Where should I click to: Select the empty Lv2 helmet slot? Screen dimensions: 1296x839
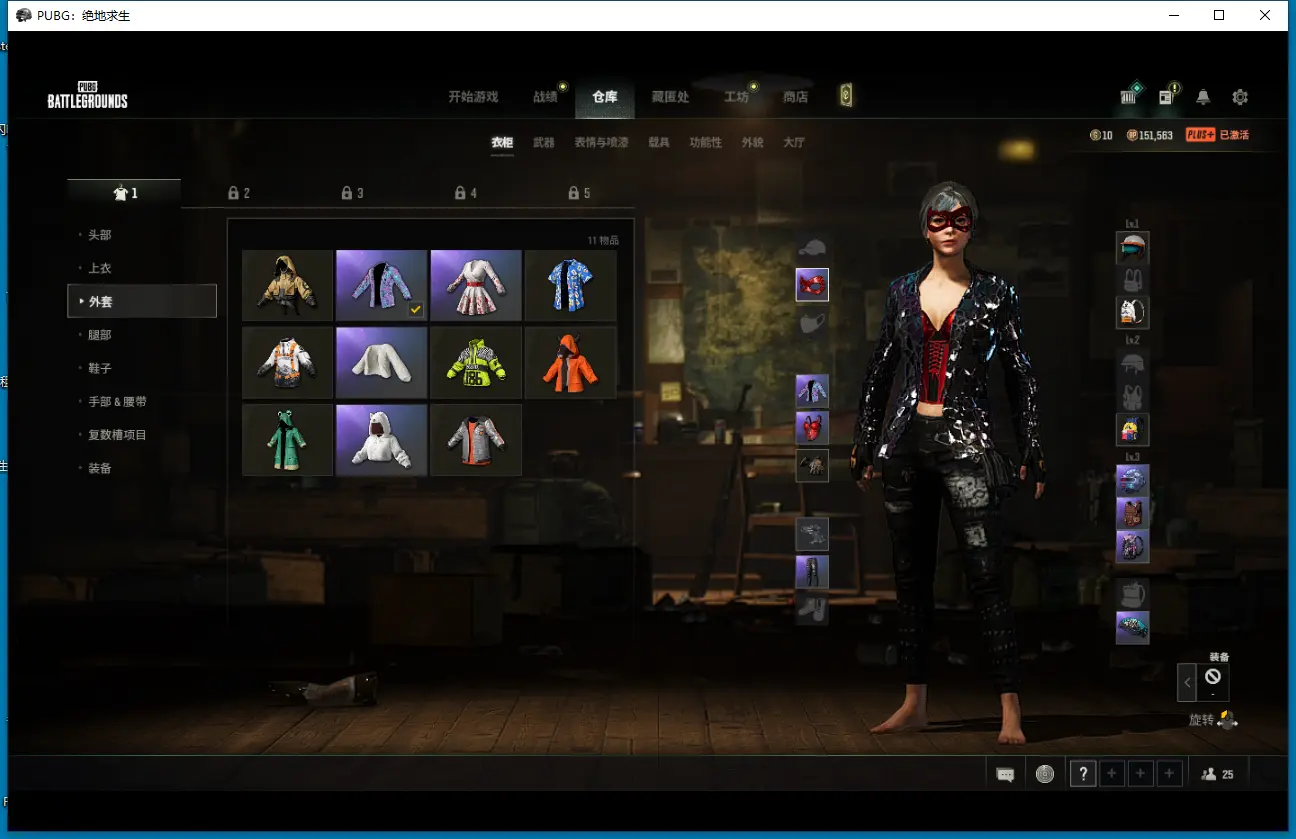(1133, 364)
